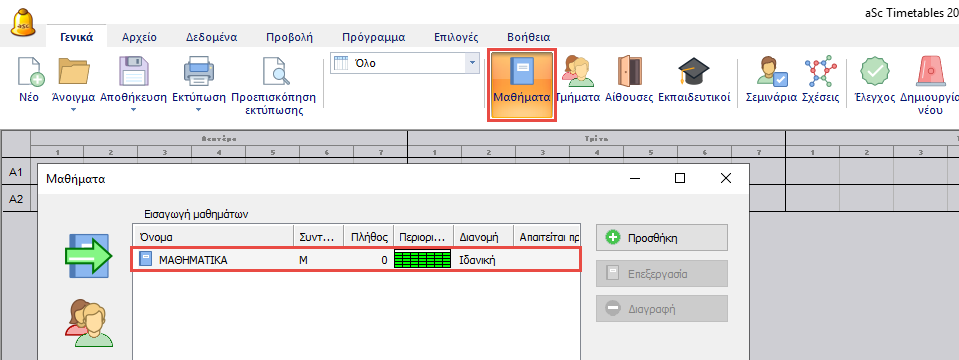This screenshot has height=360, width=959.
Task: Click the Προσθήκη add button
Action: [x=662, y=238]
